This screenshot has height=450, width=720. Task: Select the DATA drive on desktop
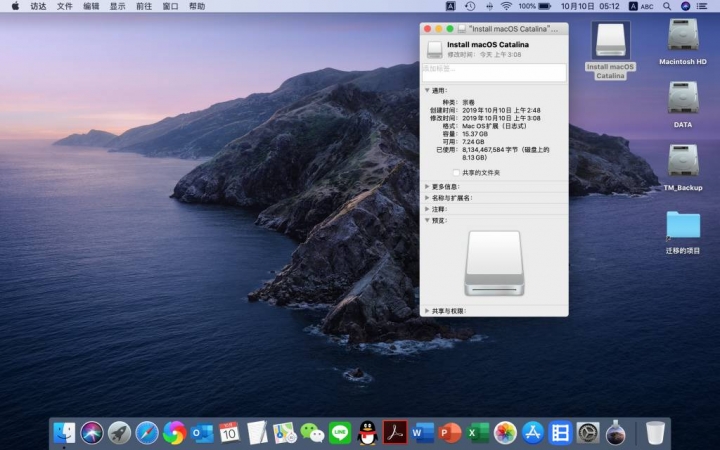point(683,104)
